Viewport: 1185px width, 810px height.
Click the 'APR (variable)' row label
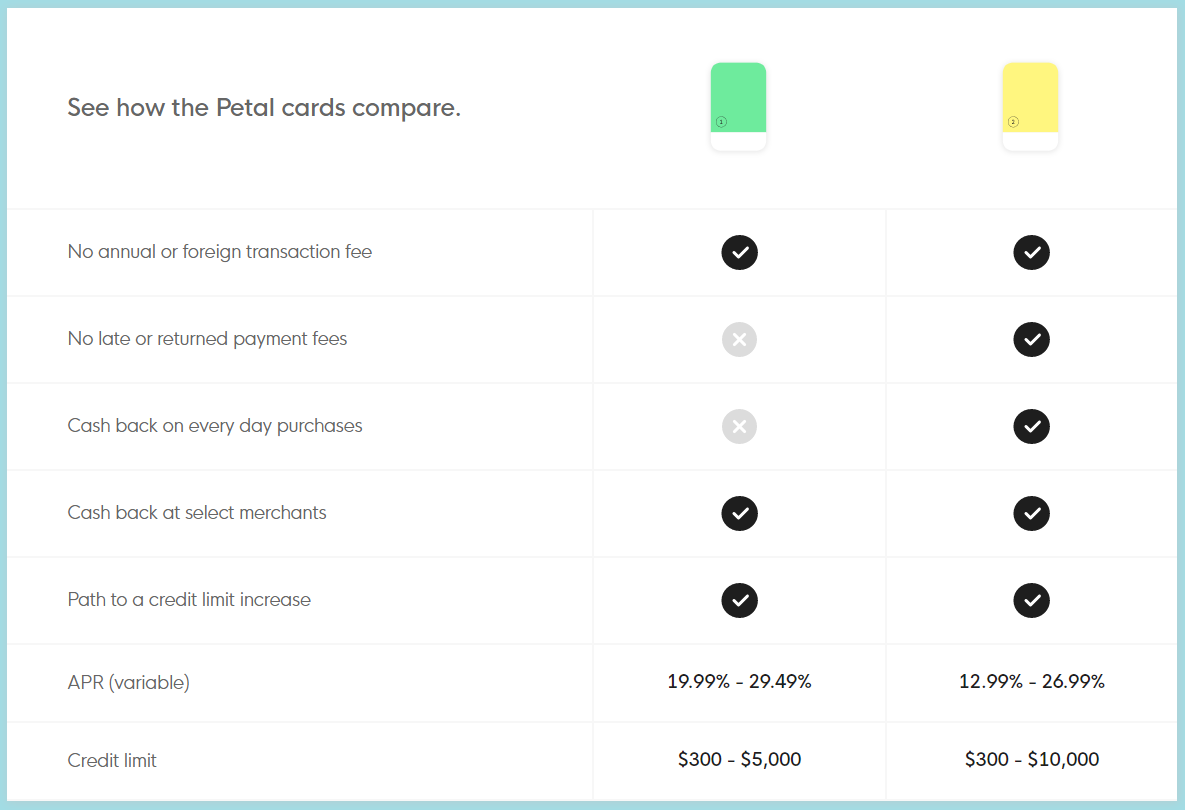coord(128,683)
